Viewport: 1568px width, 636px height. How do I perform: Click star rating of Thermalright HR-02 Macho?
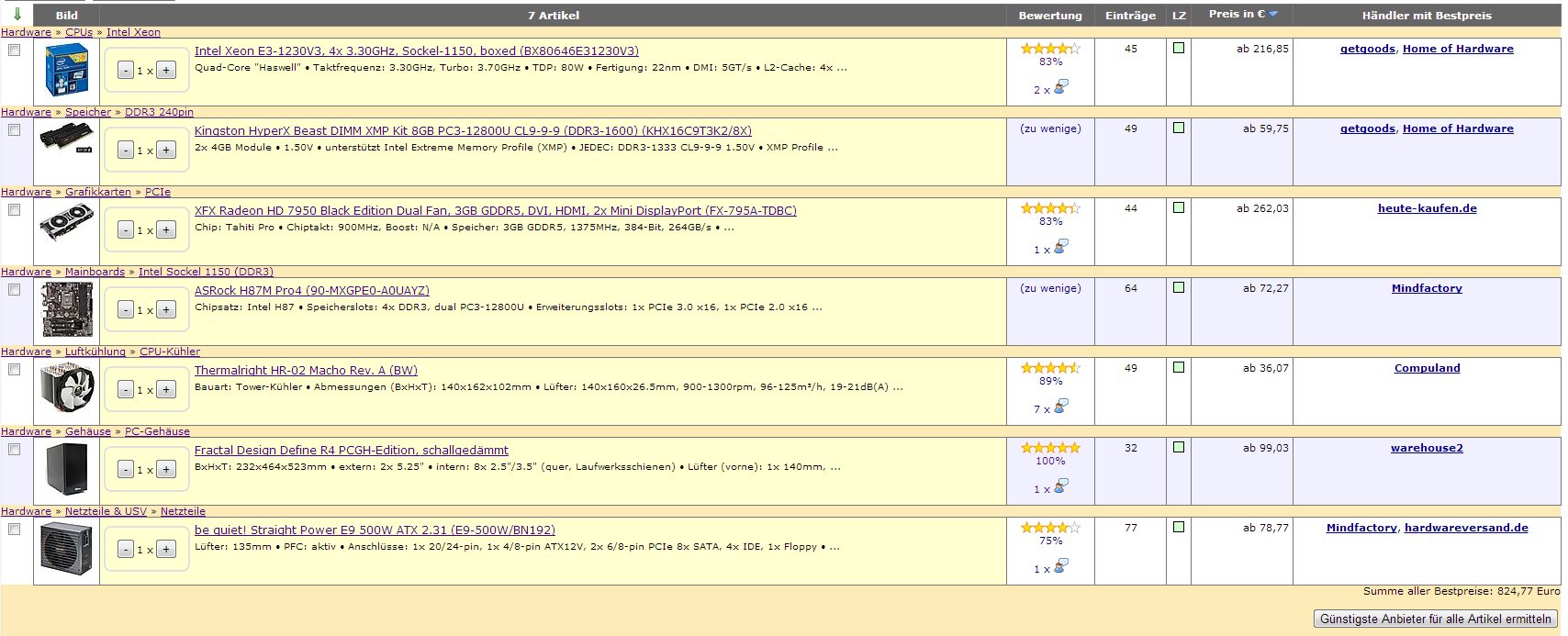click(x=1050, y=368)
